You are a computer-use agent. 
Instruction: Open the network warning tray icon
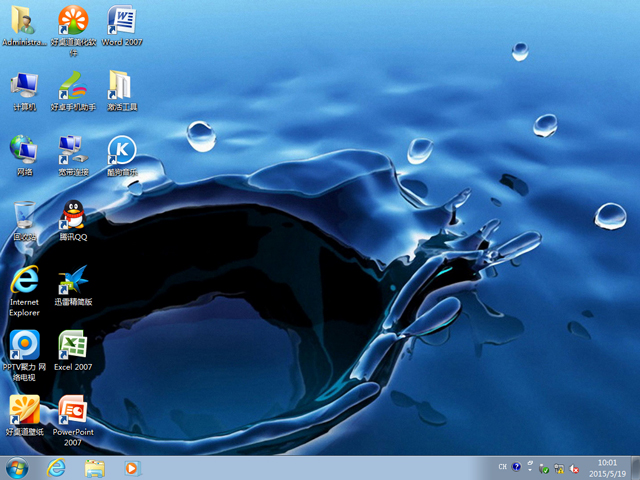pos(559,469)
